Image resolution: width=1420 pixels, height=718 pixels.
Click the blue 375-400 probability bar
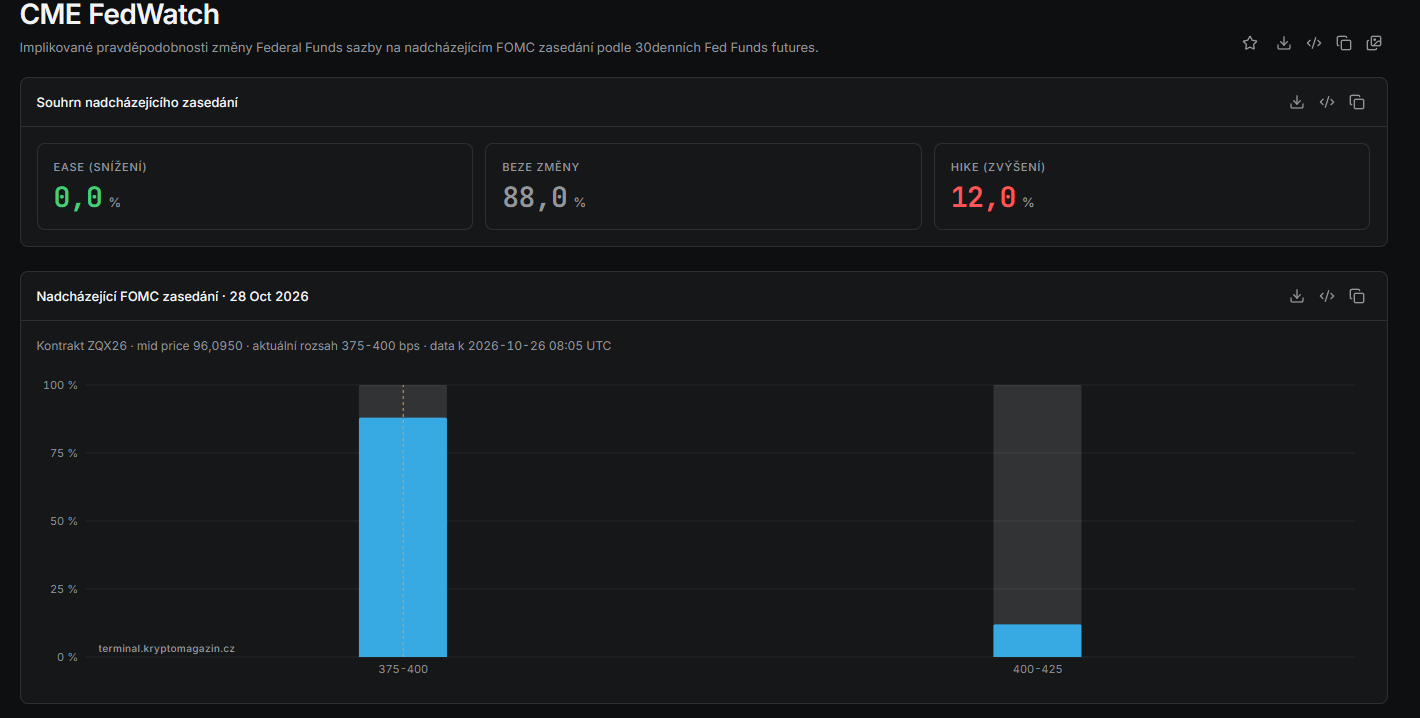[x=403, y=537]
